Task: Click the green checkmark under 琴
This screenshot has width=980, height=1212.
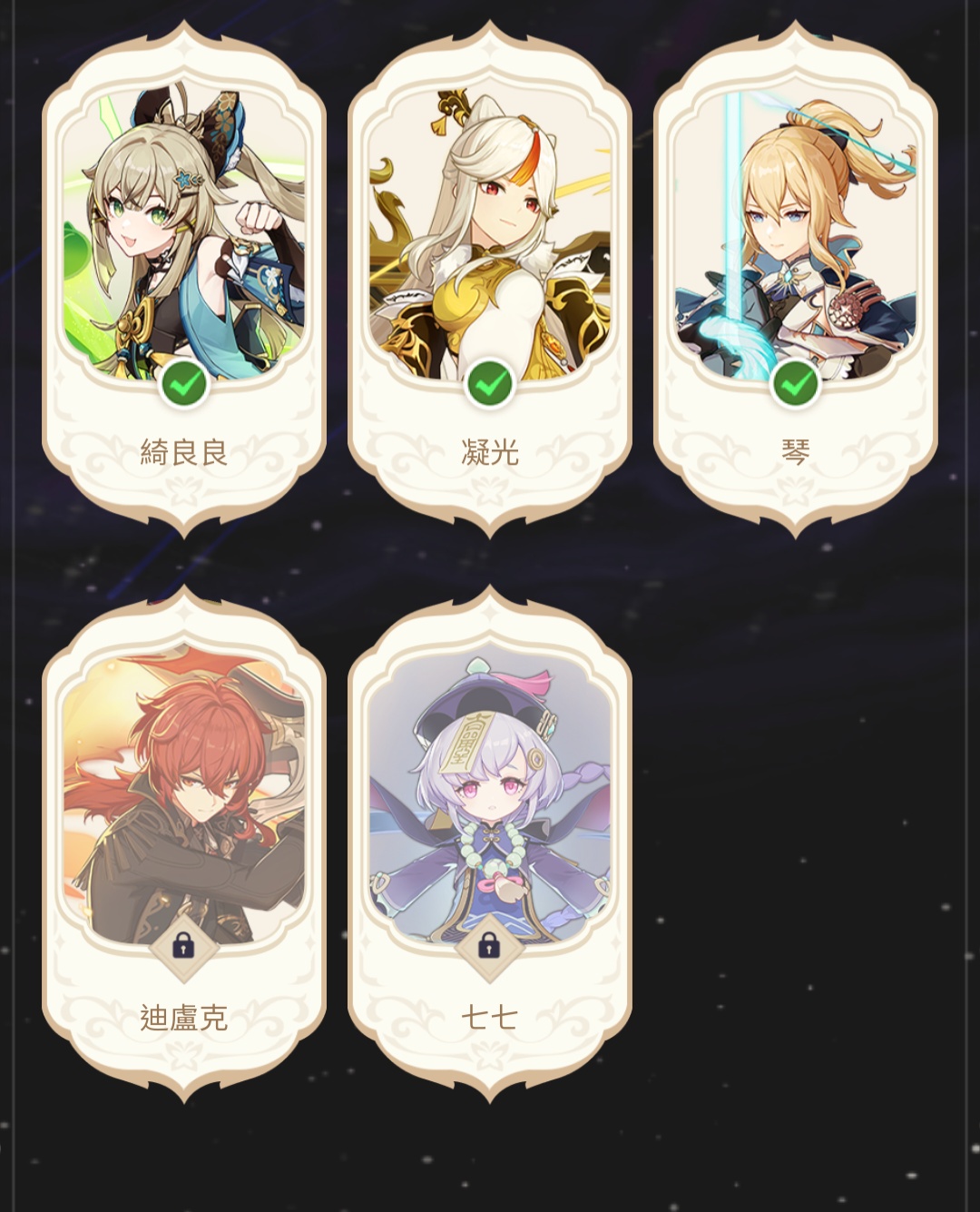Action: tap(796, 384)
